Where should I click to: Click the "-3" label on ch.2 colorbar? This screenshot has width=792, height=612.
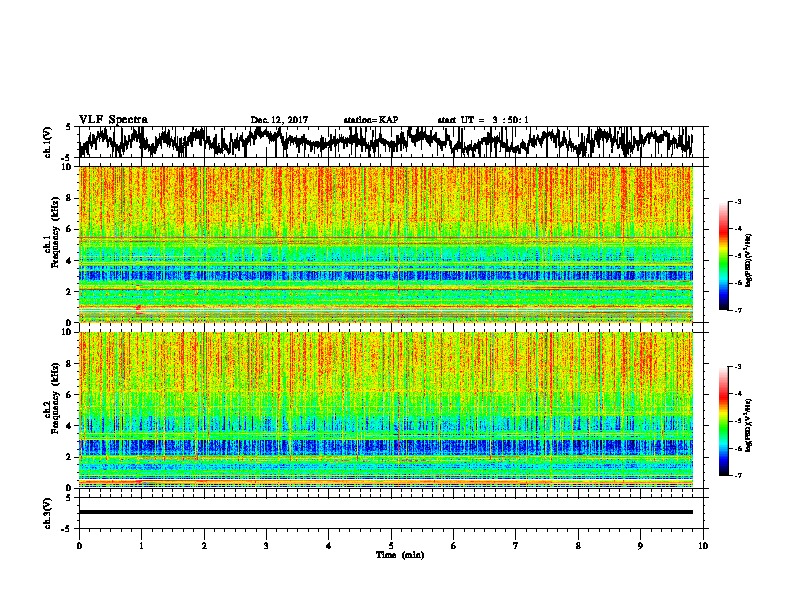click(738, 367)
